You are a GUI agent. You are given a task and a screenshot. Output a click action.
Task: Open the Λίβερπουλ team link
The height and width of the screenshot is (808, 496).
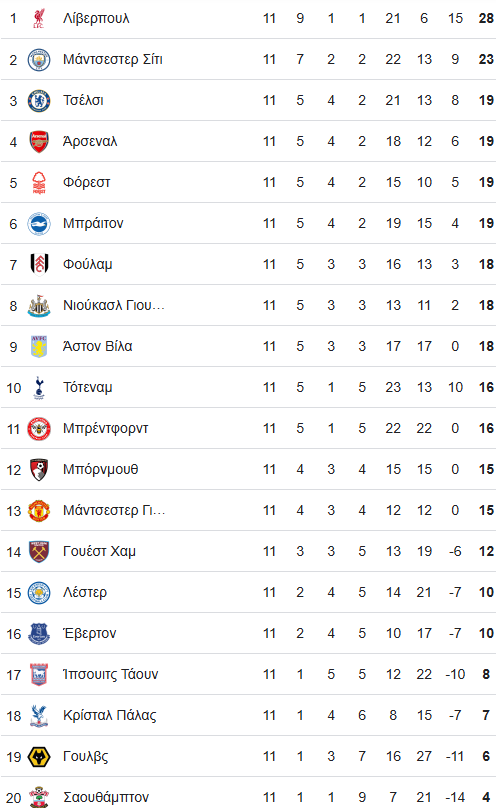pyautogui.click(x=96, y=19)
